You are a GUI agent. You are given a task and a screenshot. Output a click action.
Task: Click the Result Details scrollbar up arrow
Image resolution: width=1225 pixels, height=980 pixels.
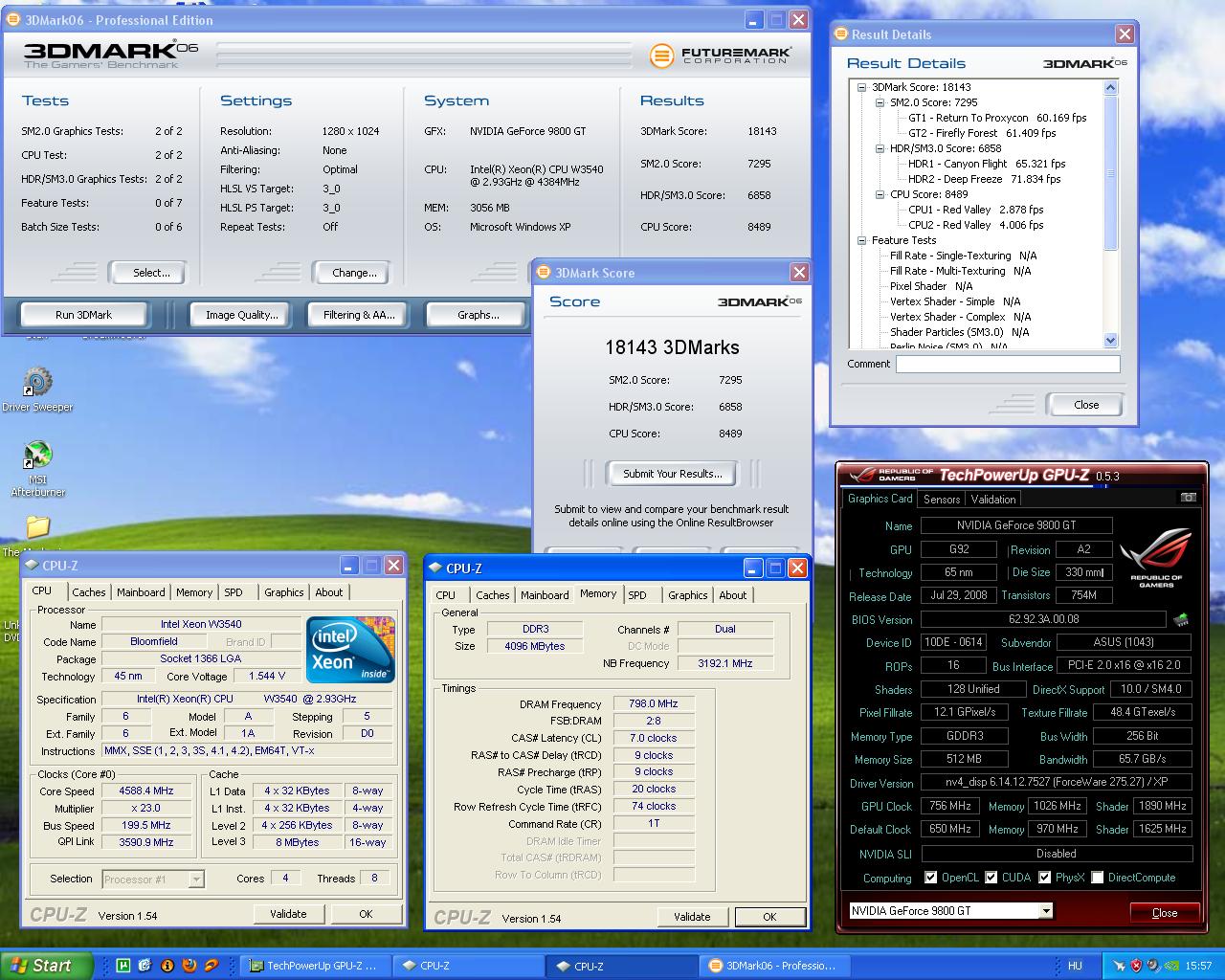(1110, 87)
